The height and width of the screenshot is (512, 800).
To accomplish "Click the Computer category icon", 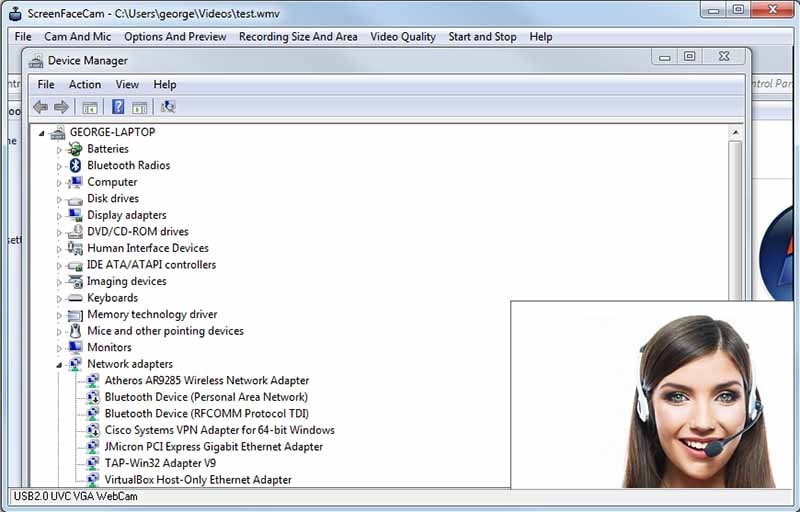I will [75, 182].
